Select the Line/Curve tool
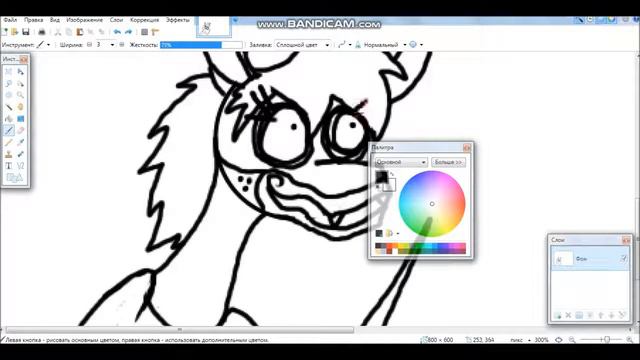Viewport: 640px width, 360px height. pos(20,166)
